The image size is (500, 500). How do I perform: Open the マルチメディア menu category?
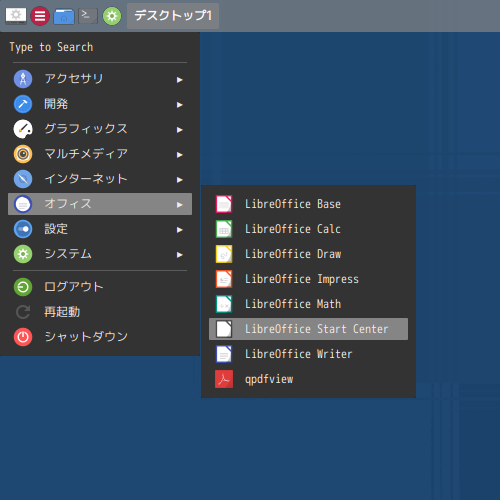pos(100,154)
